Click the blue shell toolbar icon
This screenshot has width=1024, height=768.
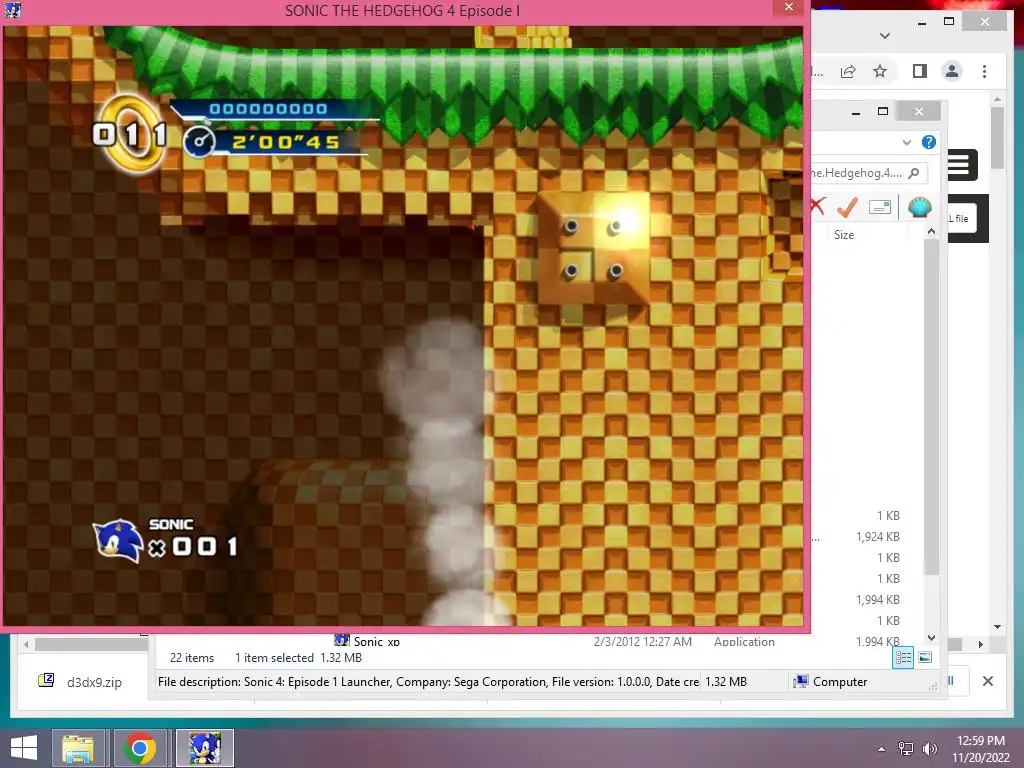920,208
